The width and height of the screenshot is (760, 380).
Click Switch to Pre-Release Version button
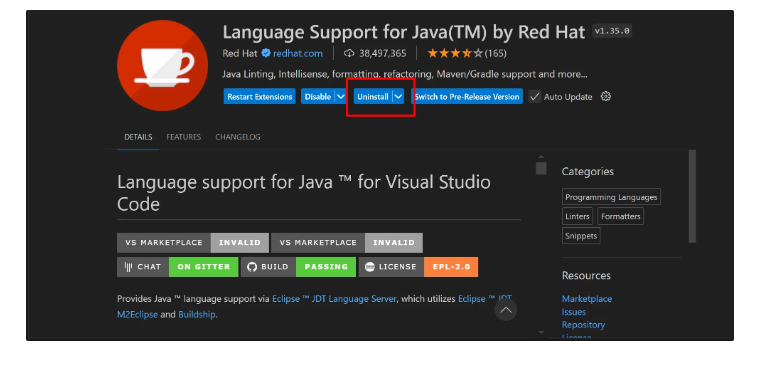click(467, 96)
